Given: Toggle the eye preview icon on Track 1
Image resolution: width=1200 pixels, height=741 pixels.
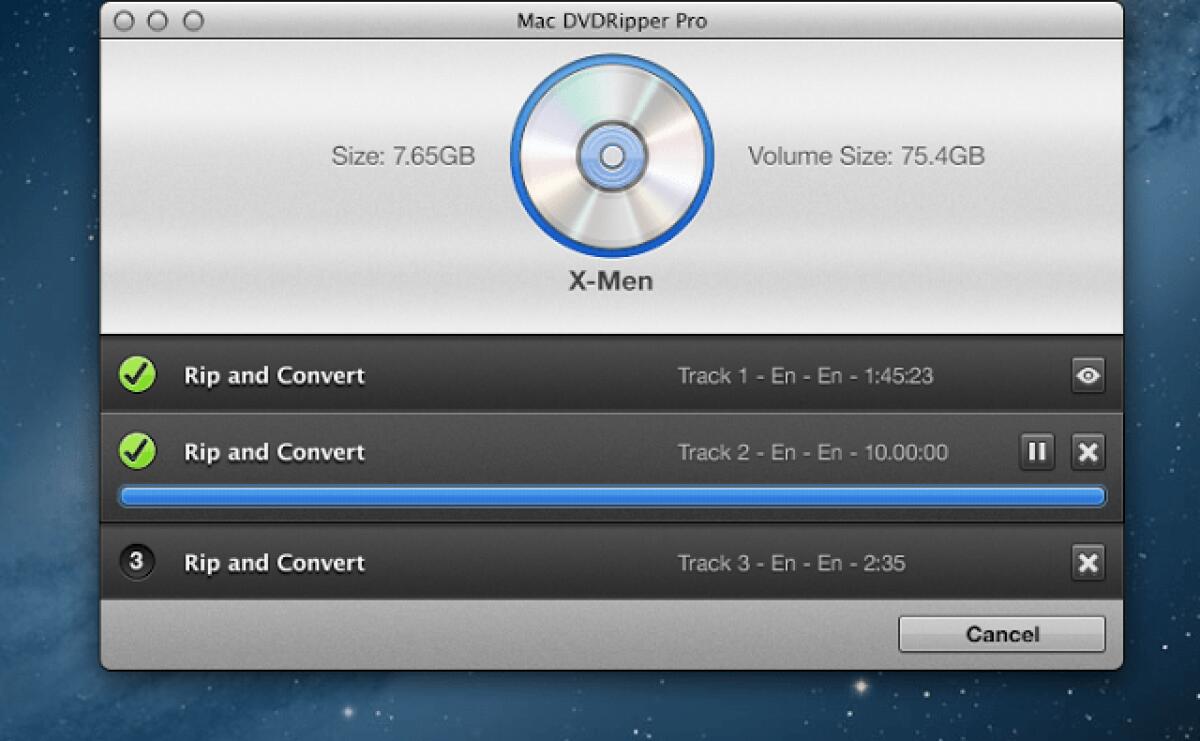Looking at the screenshot, I should coord(1088,375).
